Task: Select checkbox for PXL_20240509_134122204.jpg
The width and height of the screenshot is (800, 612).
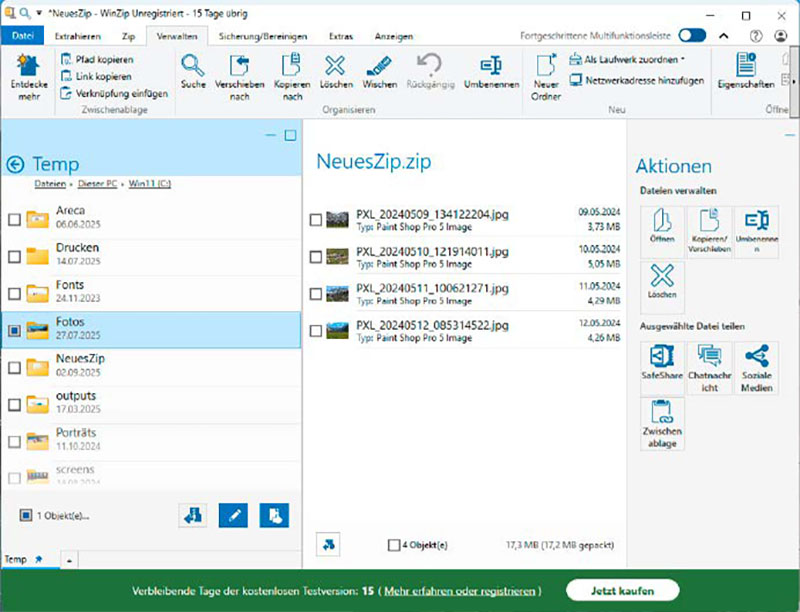Action: click(316, 220)
